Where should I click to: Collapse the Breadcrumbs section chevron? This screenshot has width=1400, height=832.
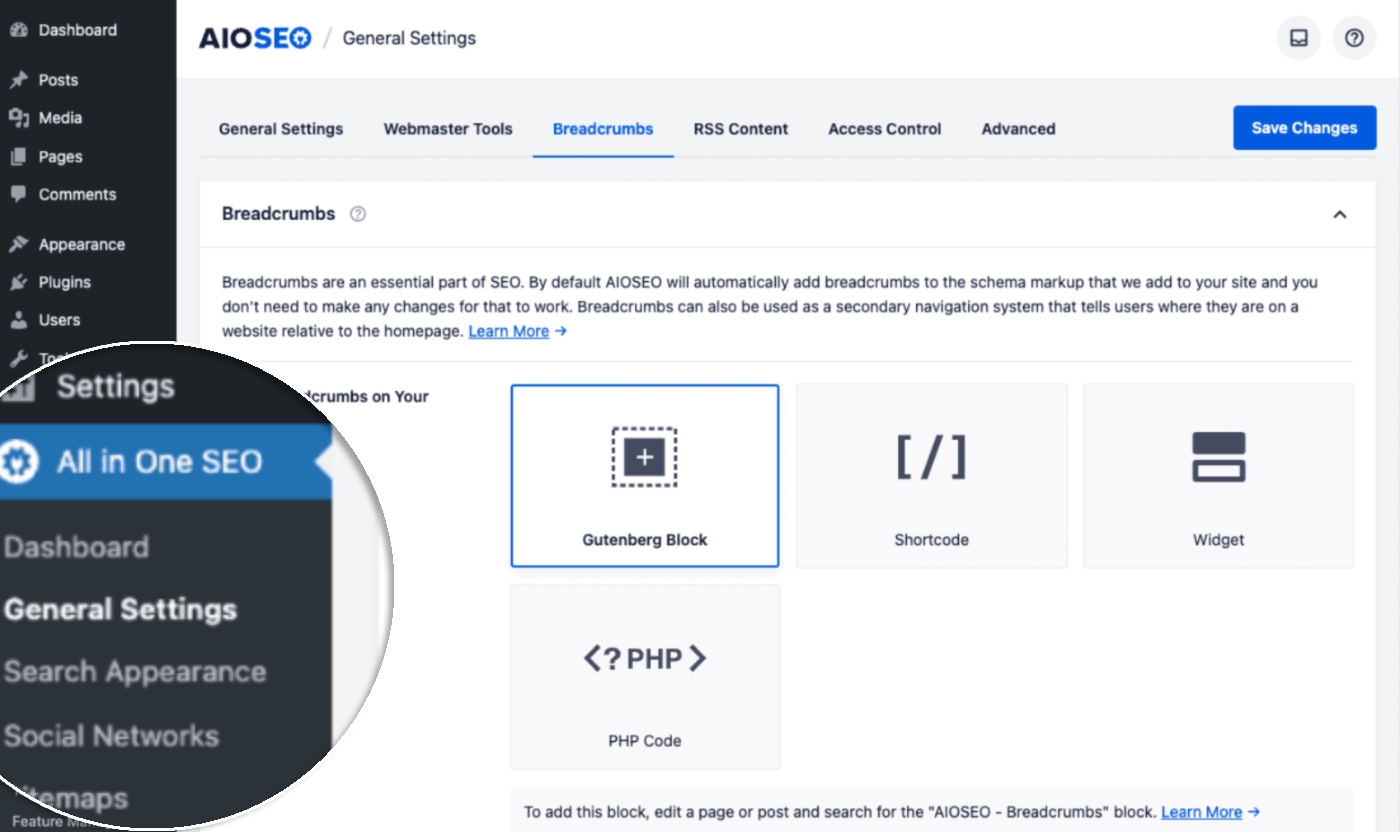pos(1340,214)
